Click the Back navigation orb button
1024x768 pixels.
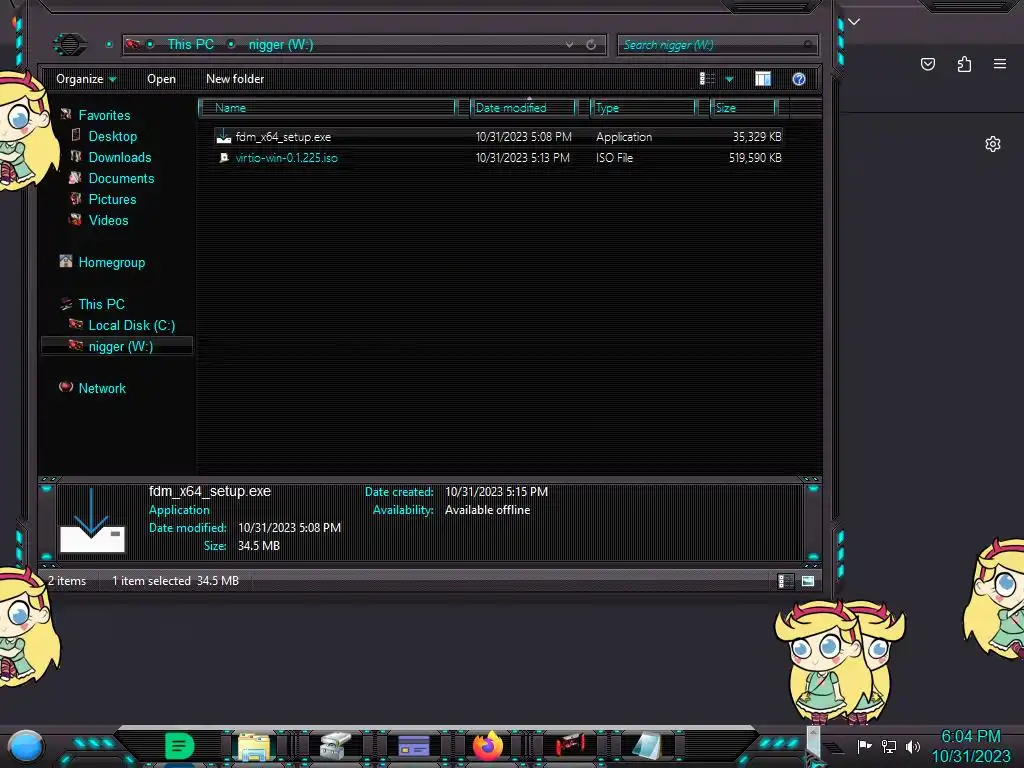coord(69,44)
